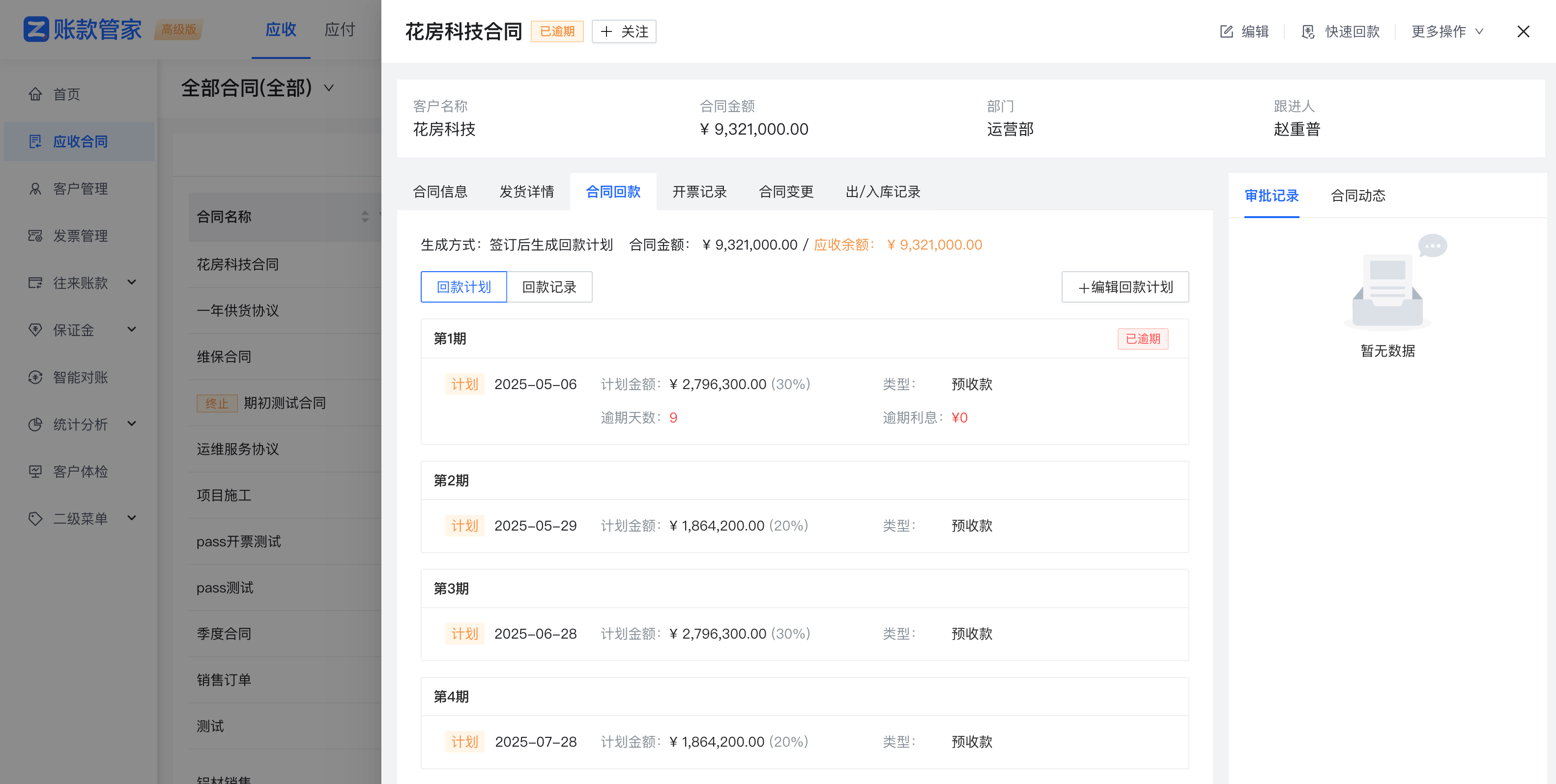Open the 更多操作 menu
Screen dimensions: 1556x784
pos(1447,31)
